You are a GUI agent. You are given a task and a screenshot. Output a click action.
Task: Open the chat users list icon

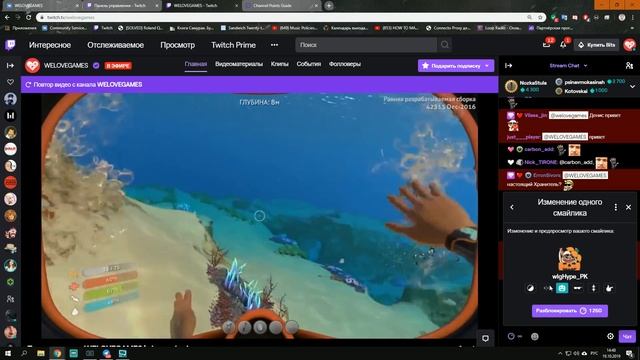(629, 65)
